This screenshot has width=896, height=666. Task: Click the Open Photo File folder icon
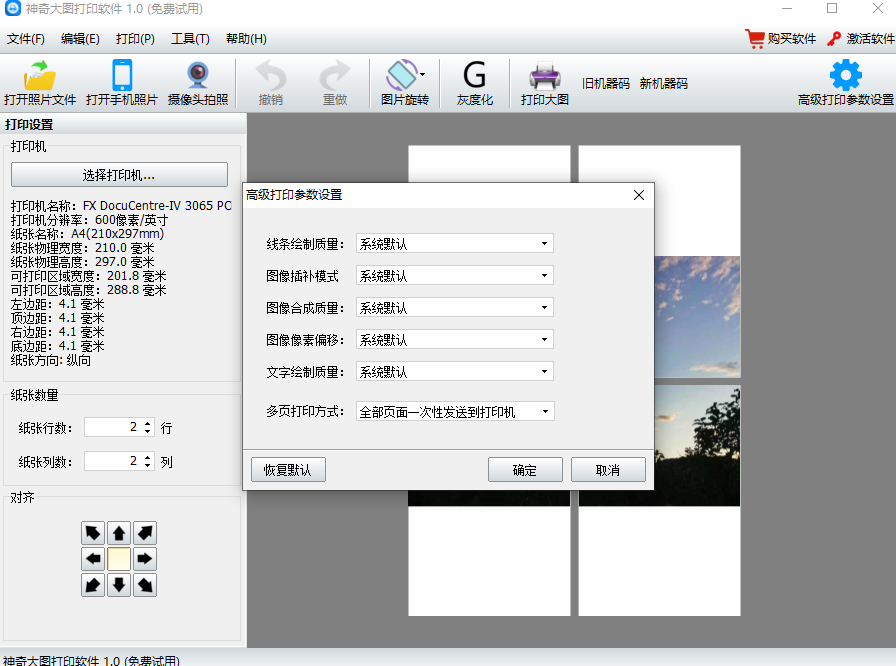coord(40,76)
